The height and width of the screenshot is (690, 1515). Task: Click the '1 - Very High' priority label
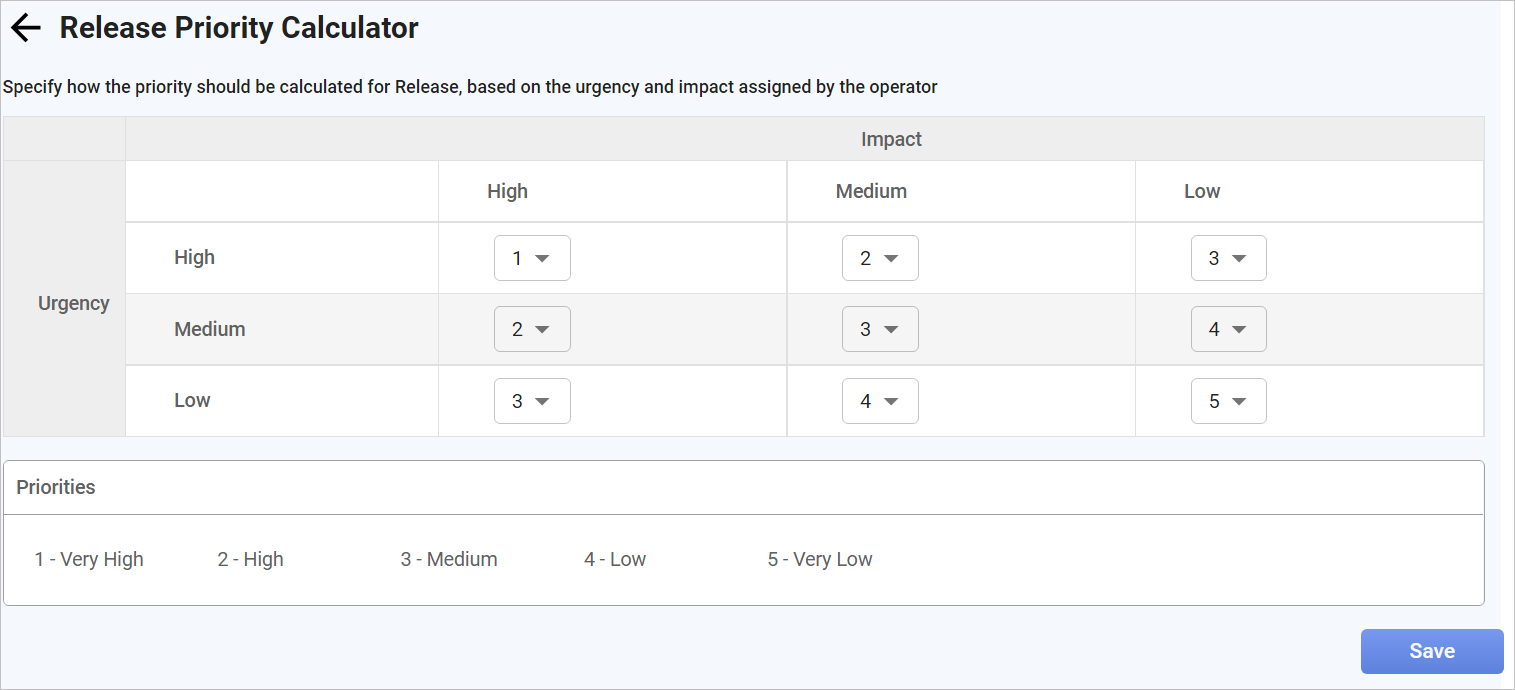[x=89, y=559]
